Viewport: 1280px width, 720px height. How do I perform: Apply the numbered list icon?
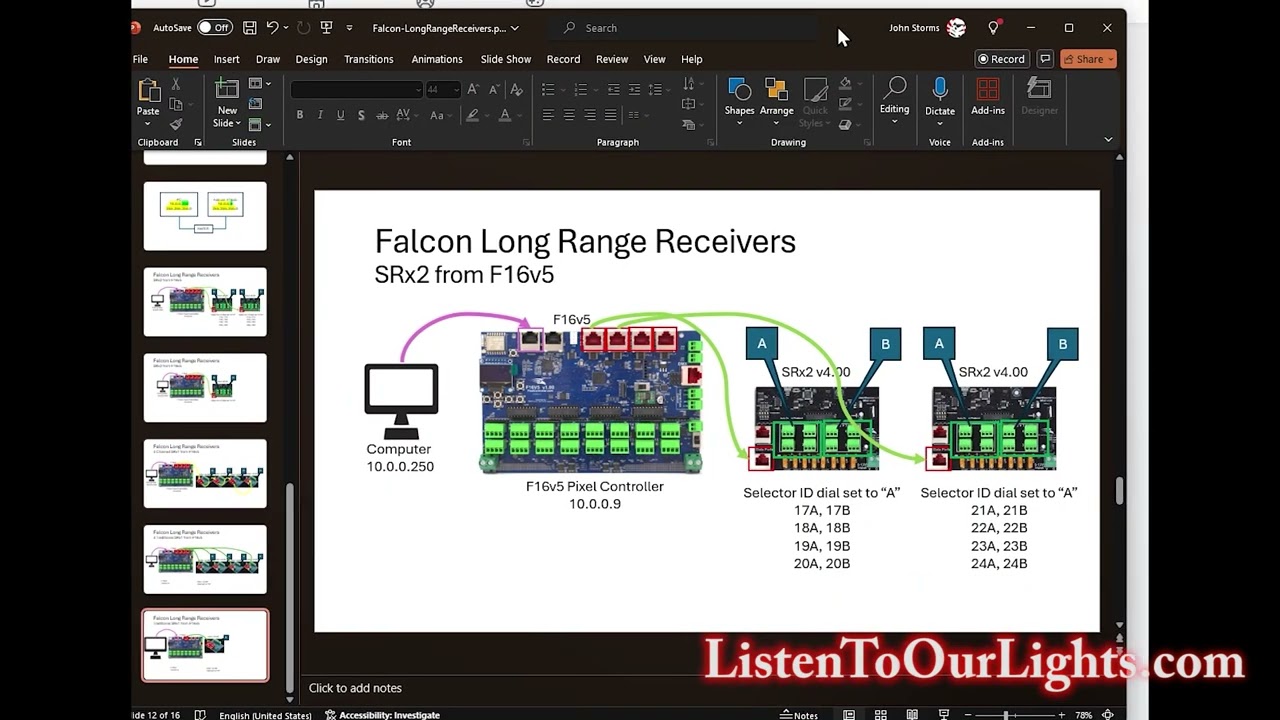581,90
